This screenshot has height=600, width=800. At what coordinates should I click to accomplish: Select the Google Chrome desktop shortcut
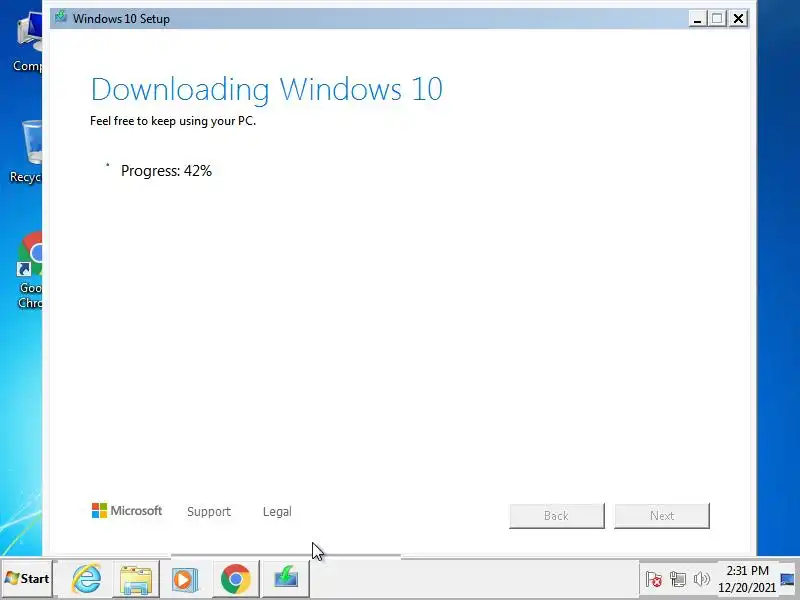[28, 270]
